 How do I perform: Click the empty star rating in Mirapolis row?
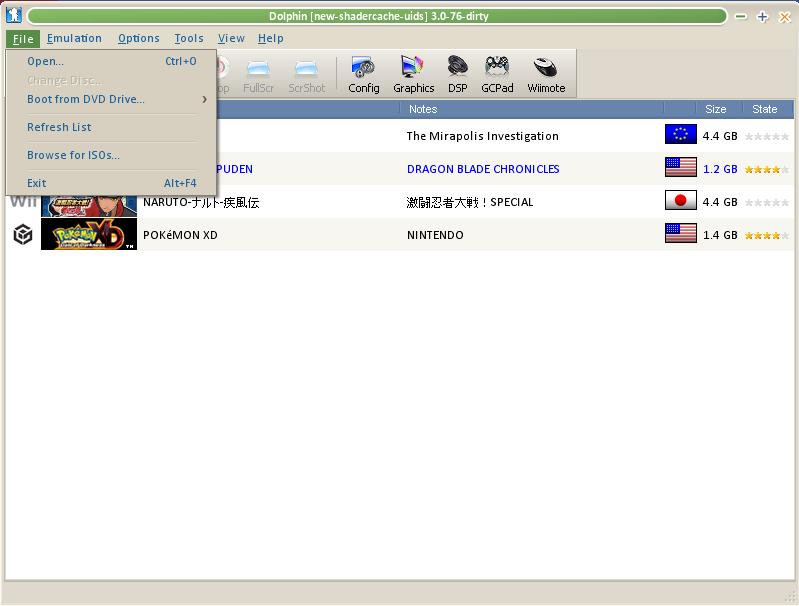pos(766,136)
